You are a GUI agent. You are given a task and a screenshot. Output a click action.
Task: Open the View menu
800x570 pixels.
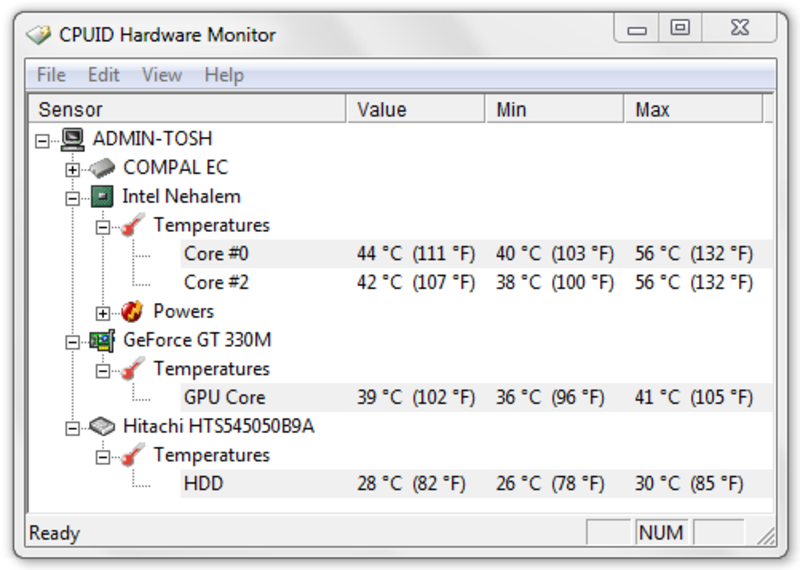coord(162,75)
